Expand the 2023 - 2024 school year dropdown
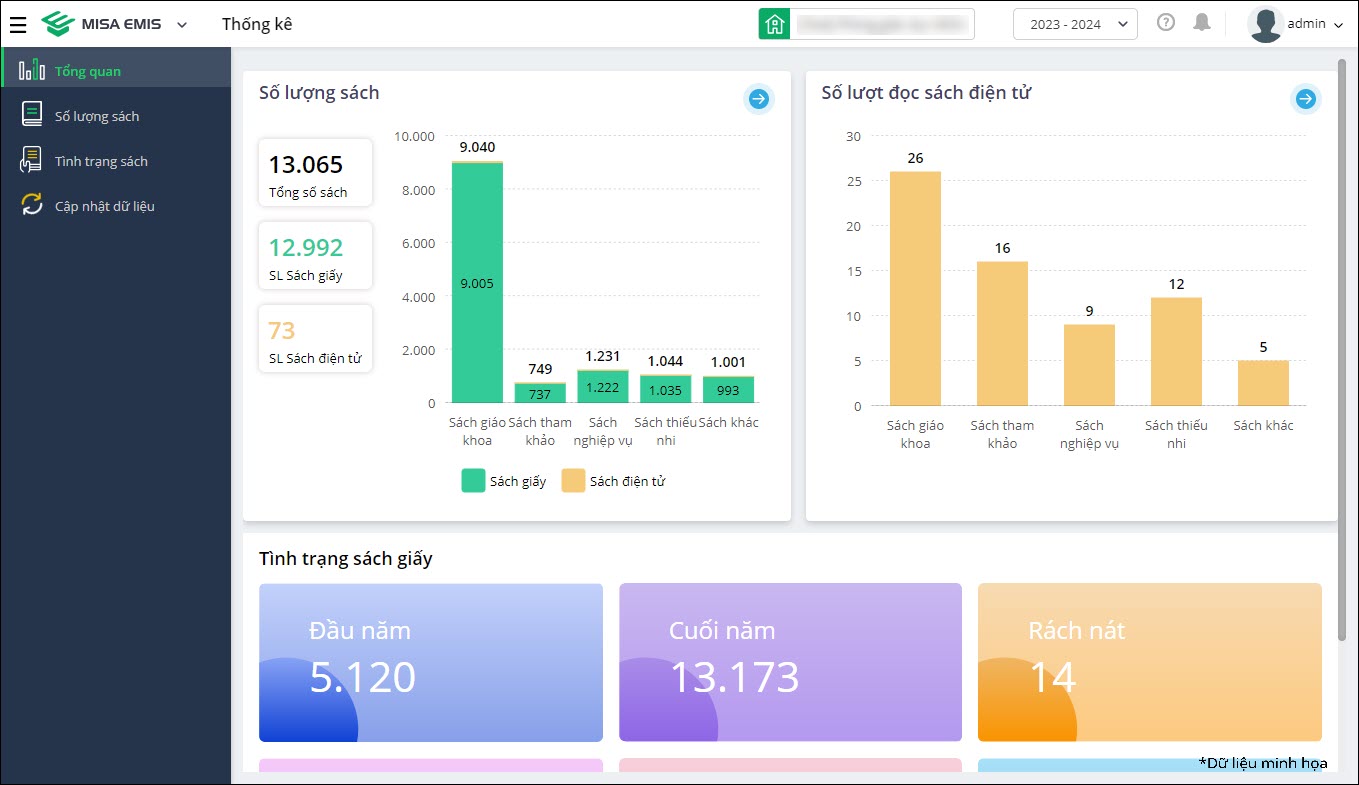1359x785 pixels. [x=1074, y=24]
